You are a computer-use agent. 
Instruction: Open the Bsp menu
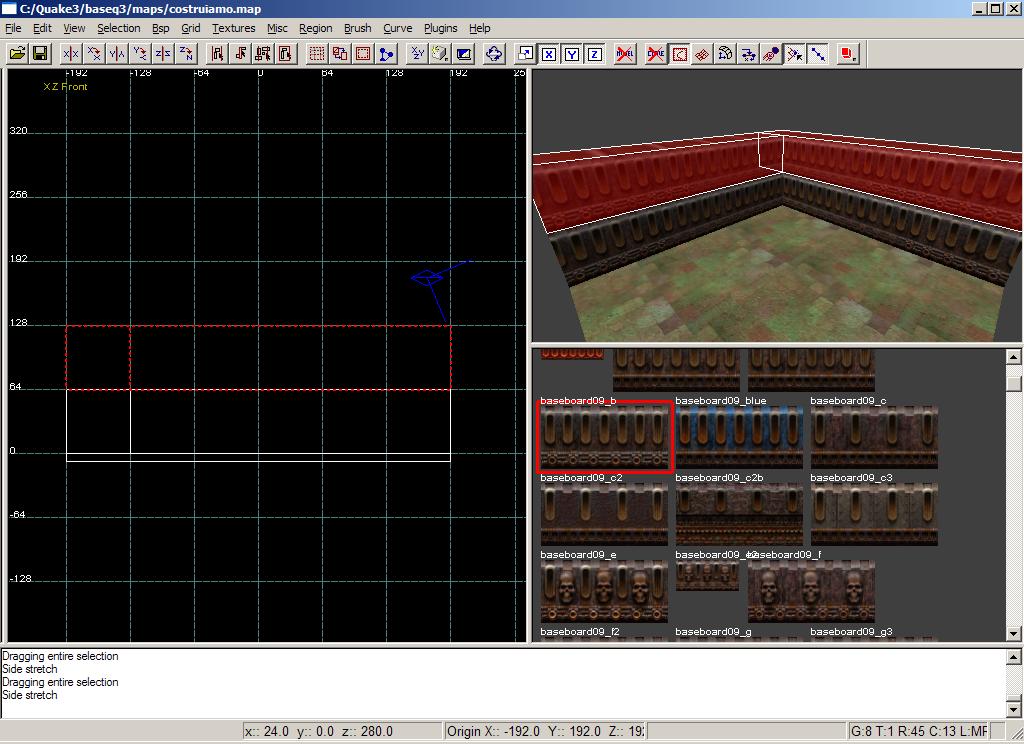(x=161, y=28)
